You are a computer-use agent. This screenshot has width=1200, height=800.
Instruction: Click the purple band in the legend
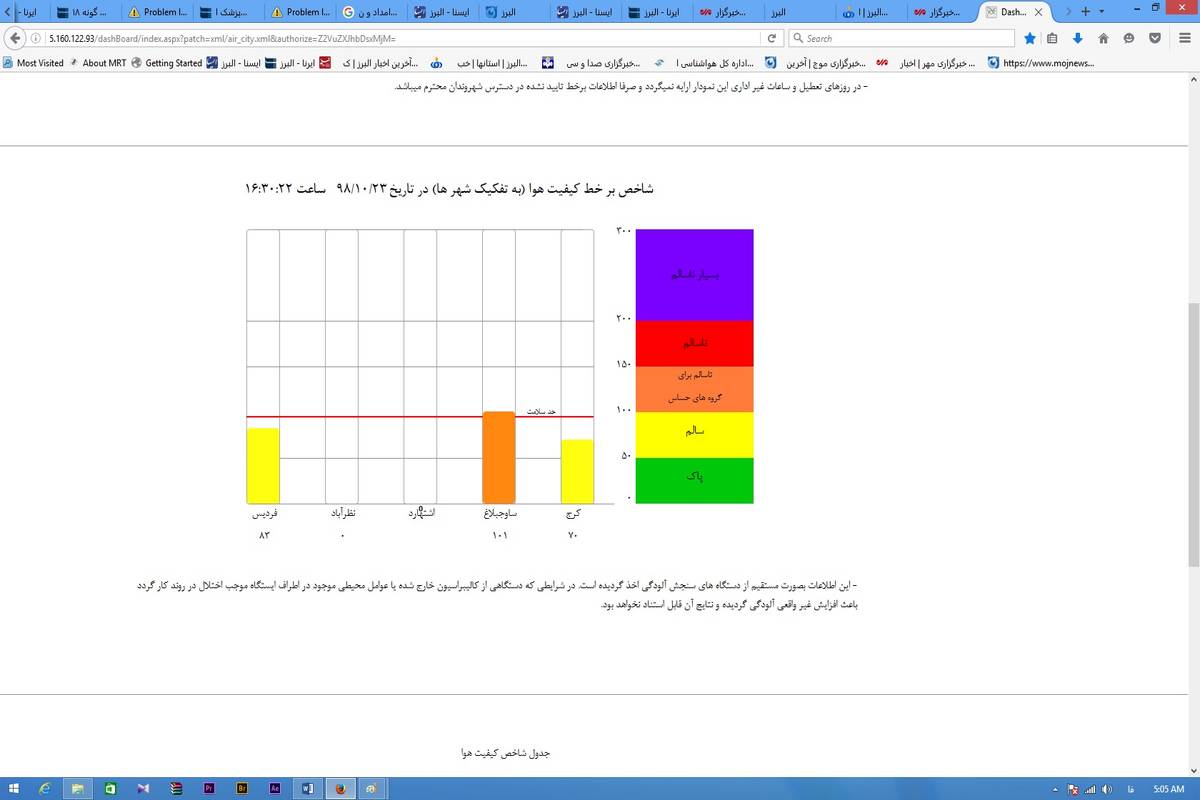point(694,274)
